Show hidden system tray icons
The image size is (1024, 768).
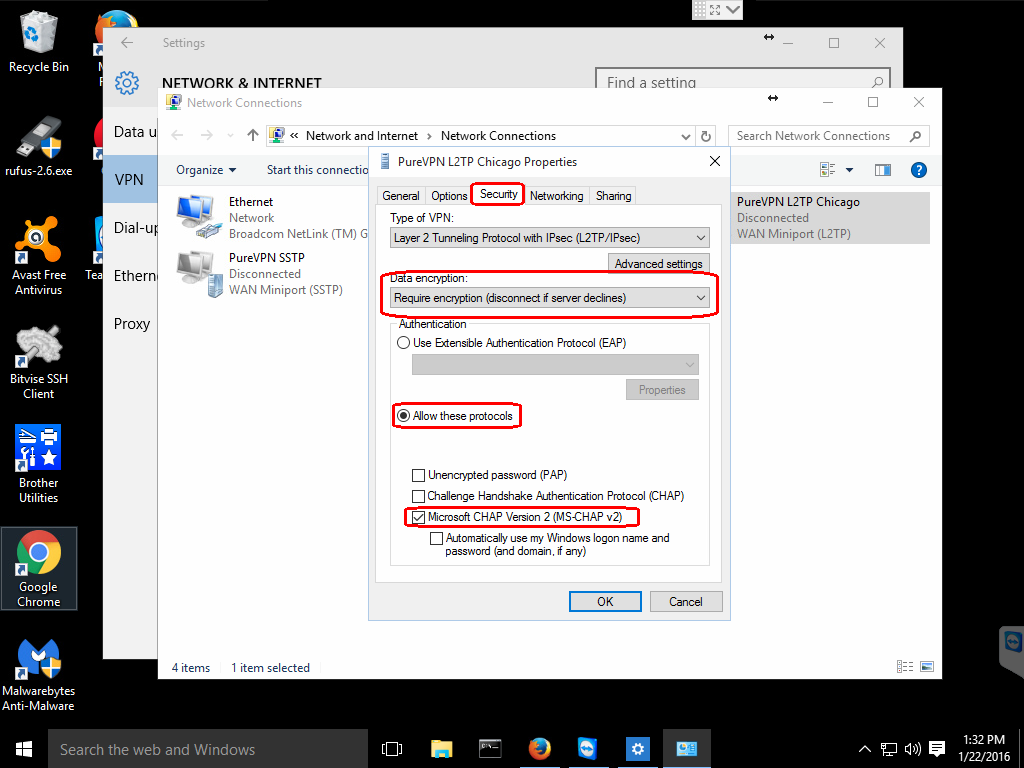click(x=864, y=748)
